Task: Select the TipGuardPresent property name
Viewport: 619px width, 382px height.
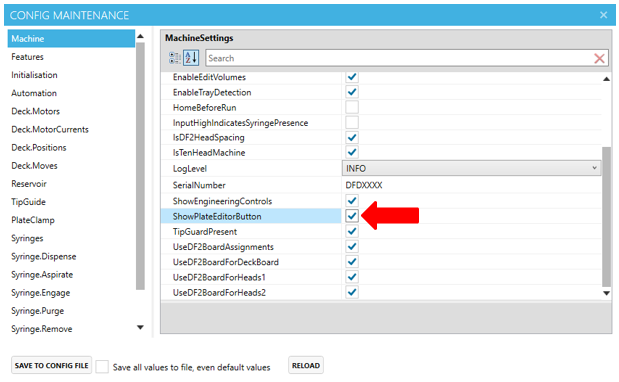Action: pos(205,232)
